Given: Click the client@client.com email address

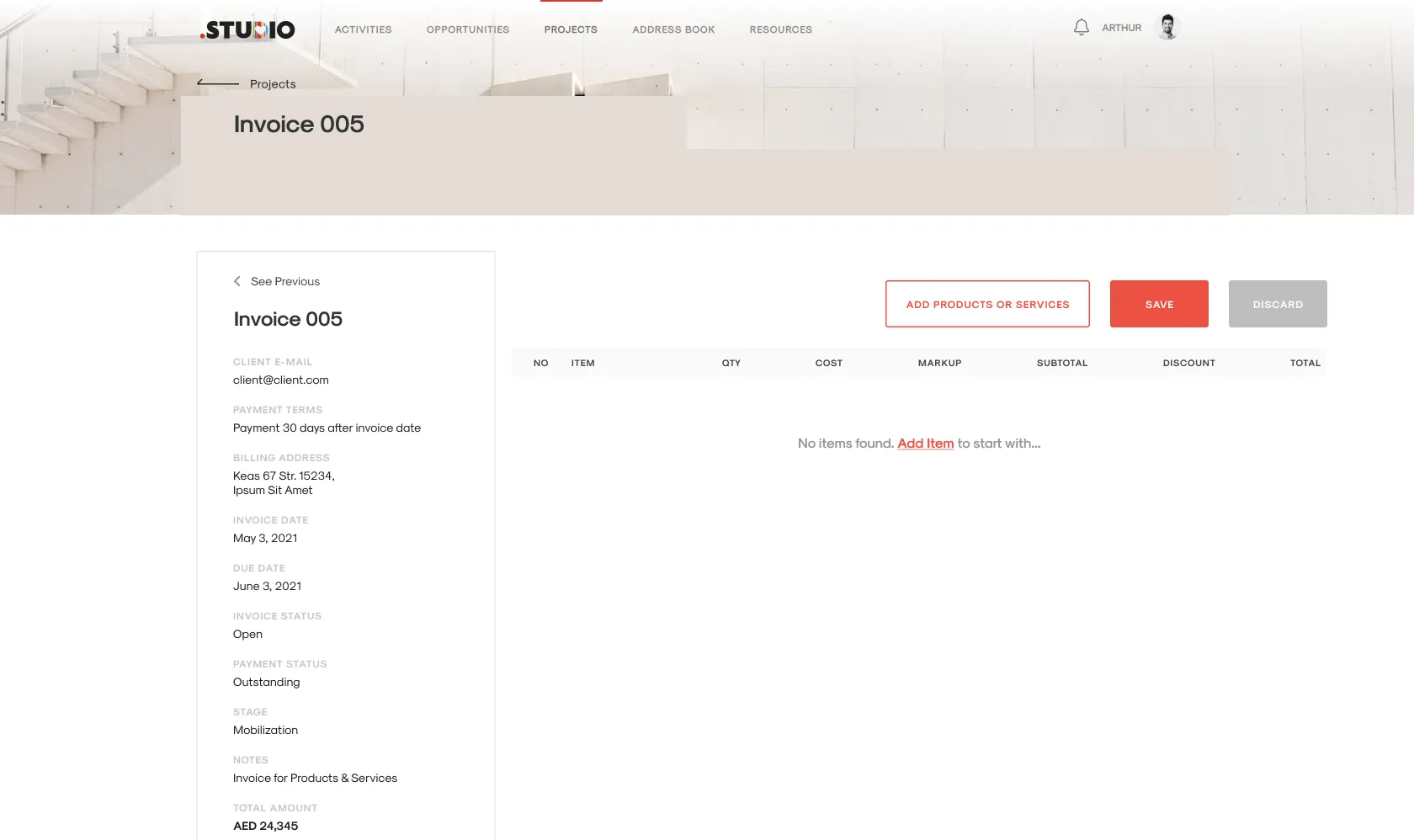Looking at the screenshot, I should point(281,380).
